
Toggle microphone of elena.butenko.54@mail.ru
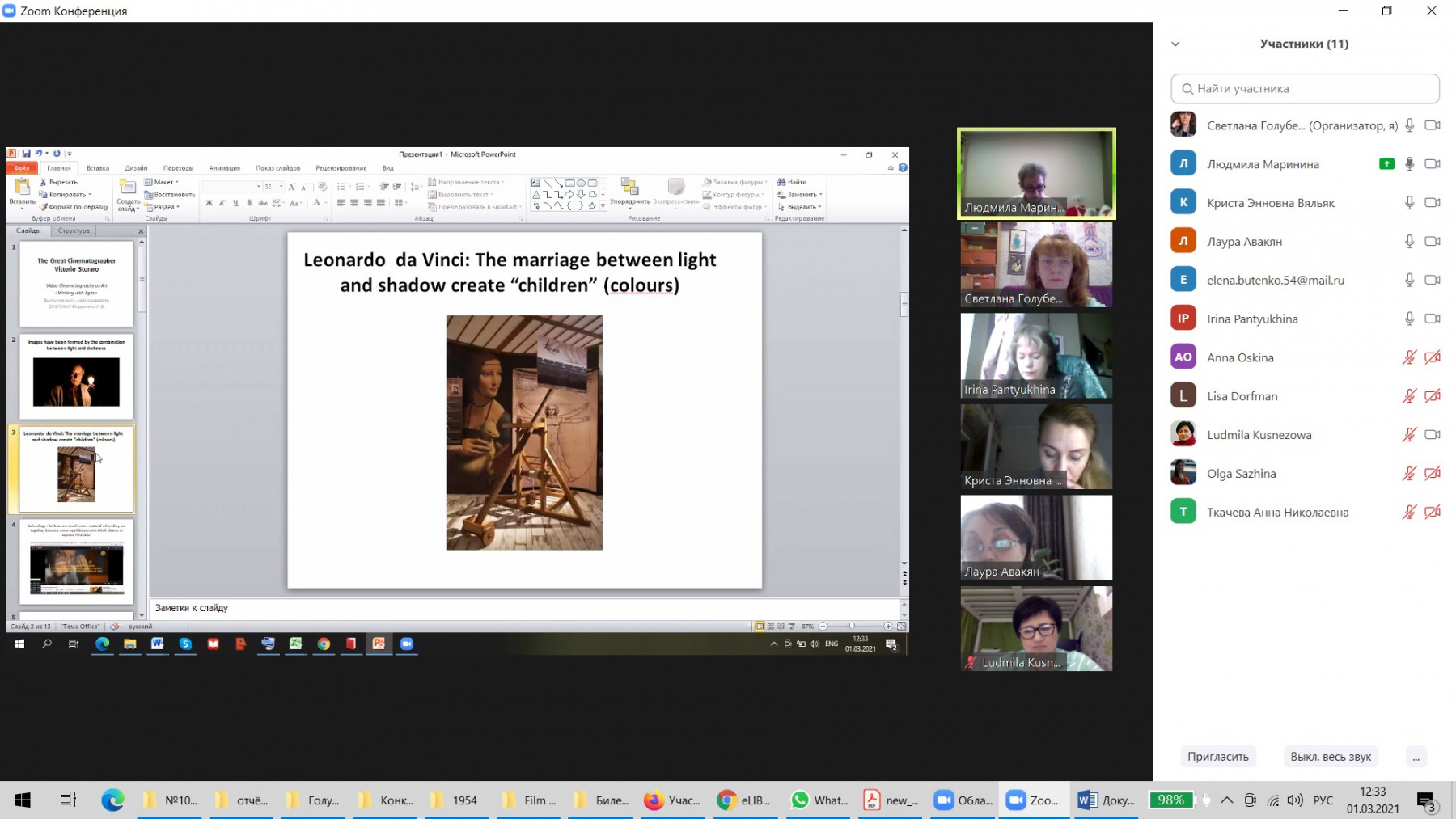pyautogui.click(x=1409, y=280)
